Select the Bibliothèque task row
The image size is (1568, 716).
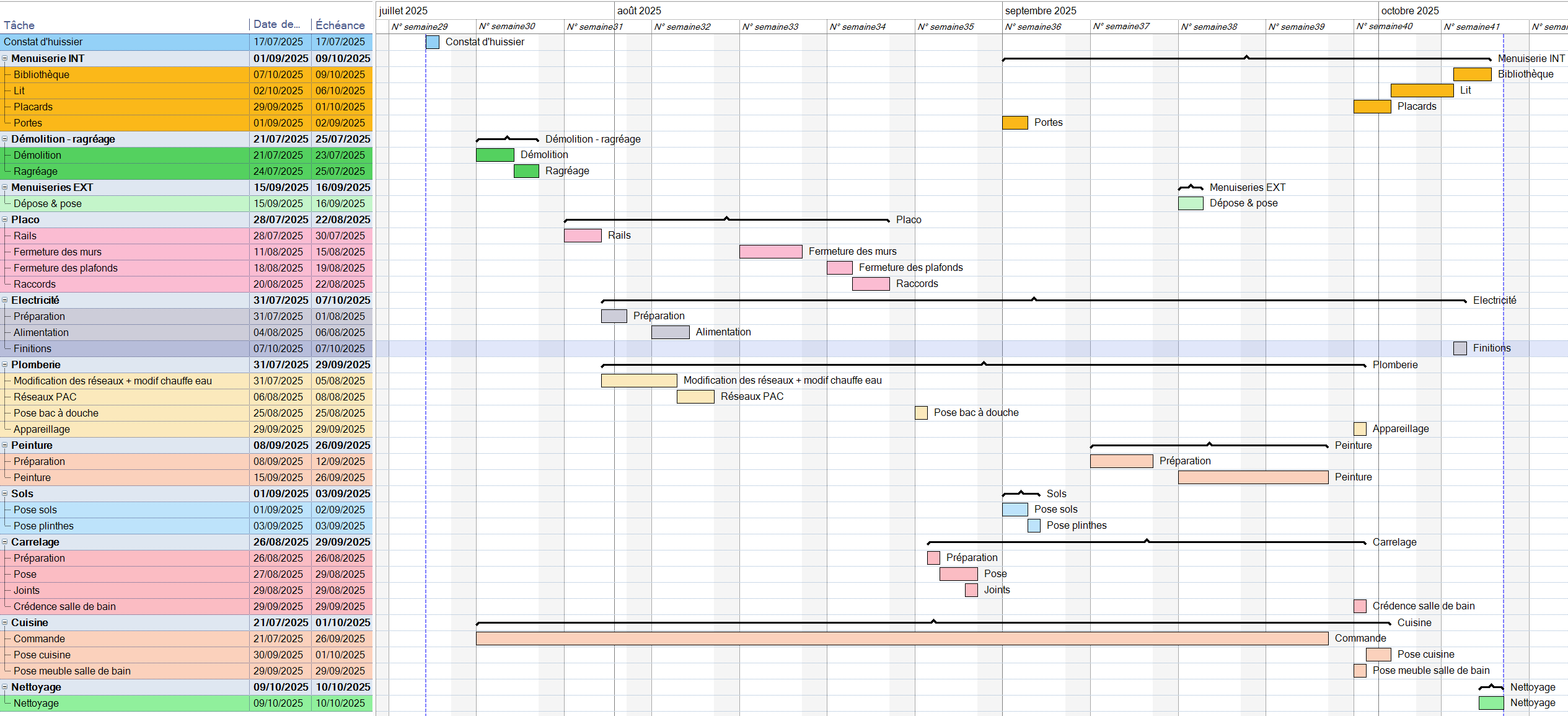124,74
